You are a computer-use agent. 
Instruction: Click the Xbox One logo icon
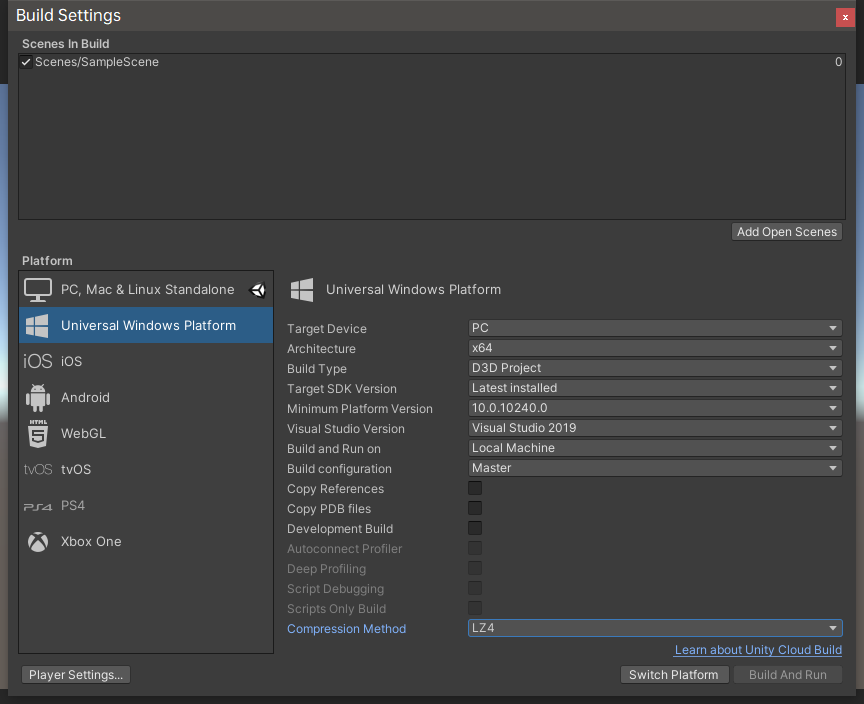pos(37,542)
